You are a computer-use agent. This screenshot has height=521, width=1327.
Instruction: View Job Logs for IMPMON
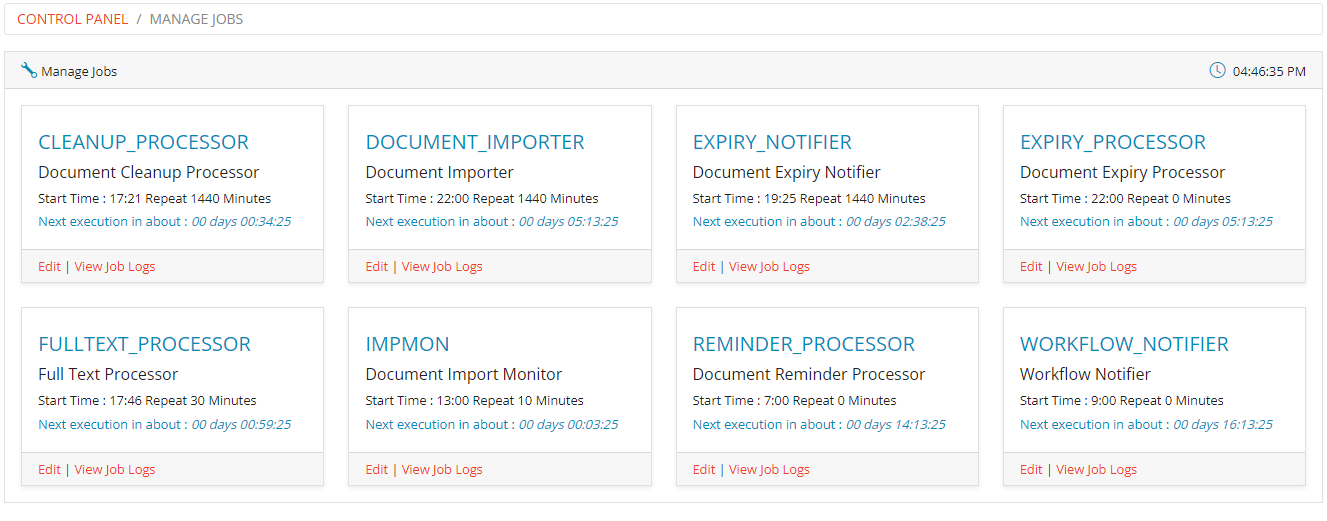coord(442,469)
